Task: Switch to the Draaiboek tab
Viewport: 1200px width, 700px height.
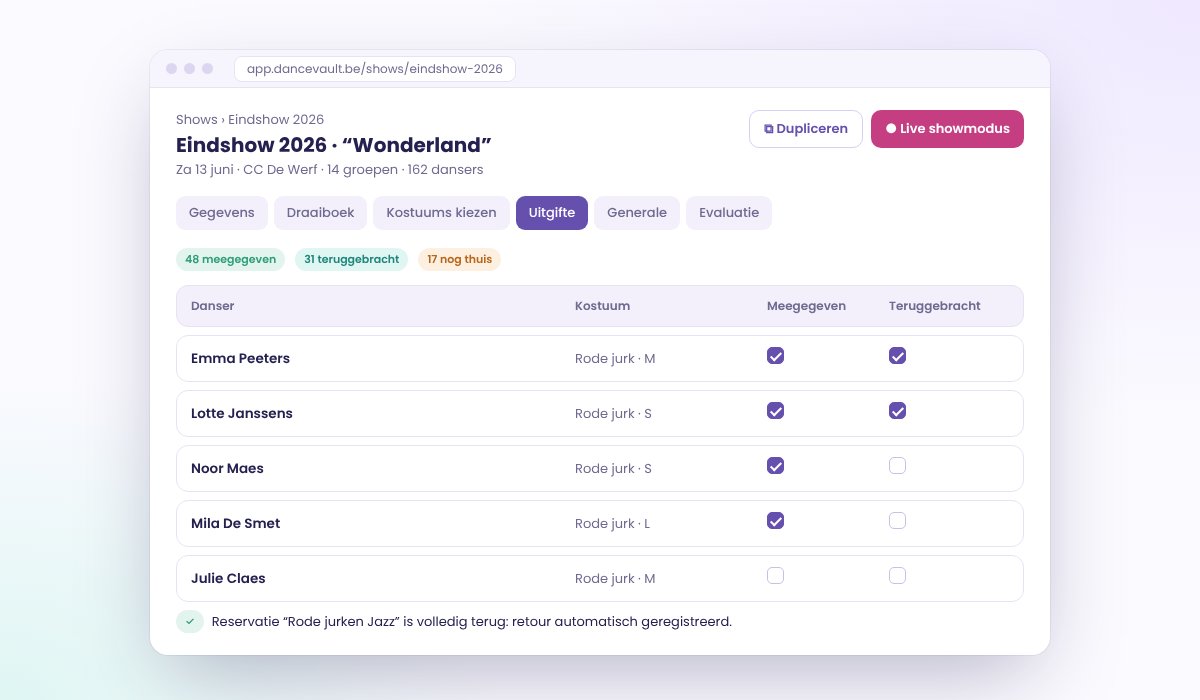Action: click(320, 213)
